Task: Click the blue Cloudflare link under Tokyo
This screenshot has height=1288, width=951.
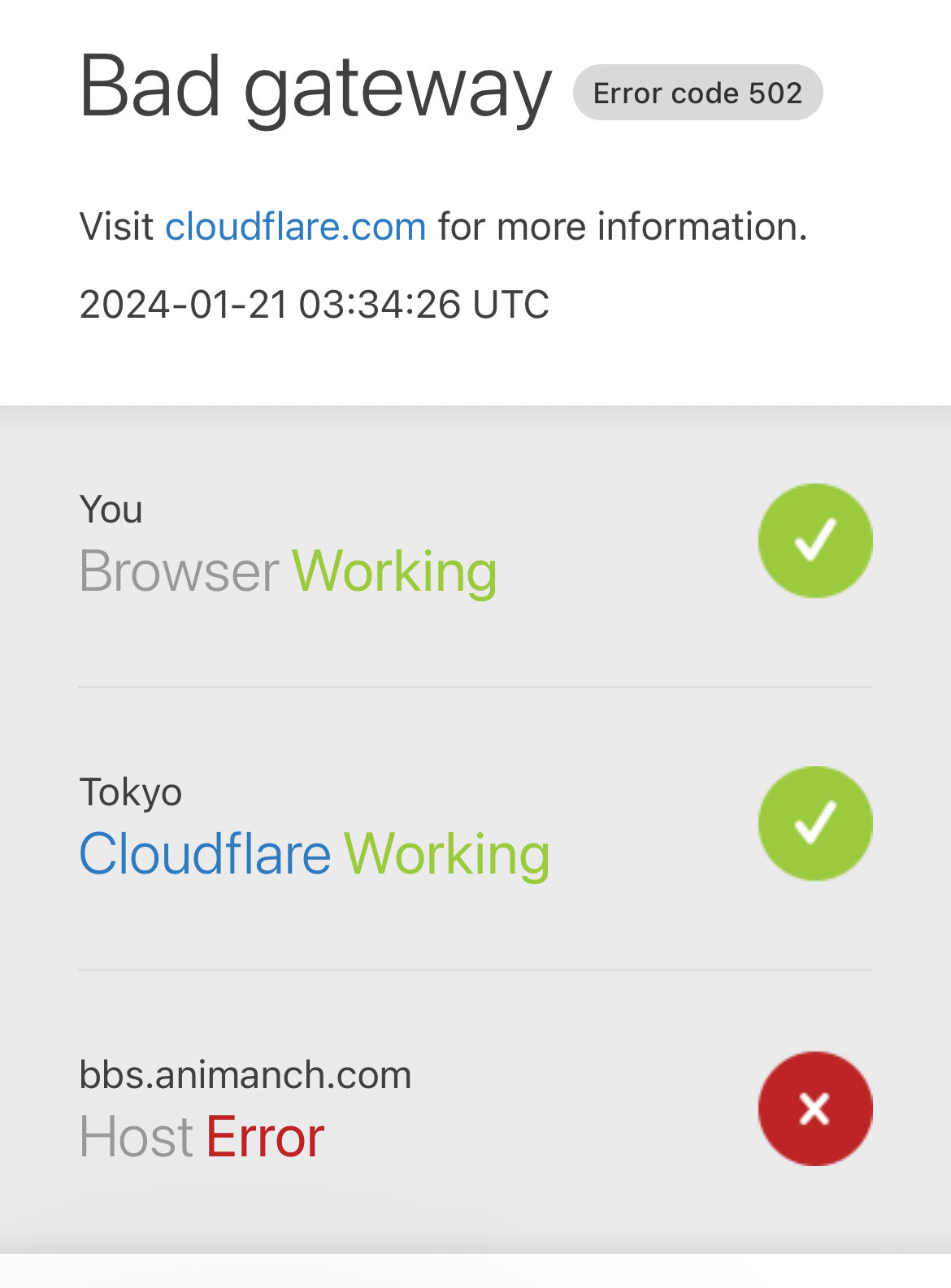Action: [205, 855]
